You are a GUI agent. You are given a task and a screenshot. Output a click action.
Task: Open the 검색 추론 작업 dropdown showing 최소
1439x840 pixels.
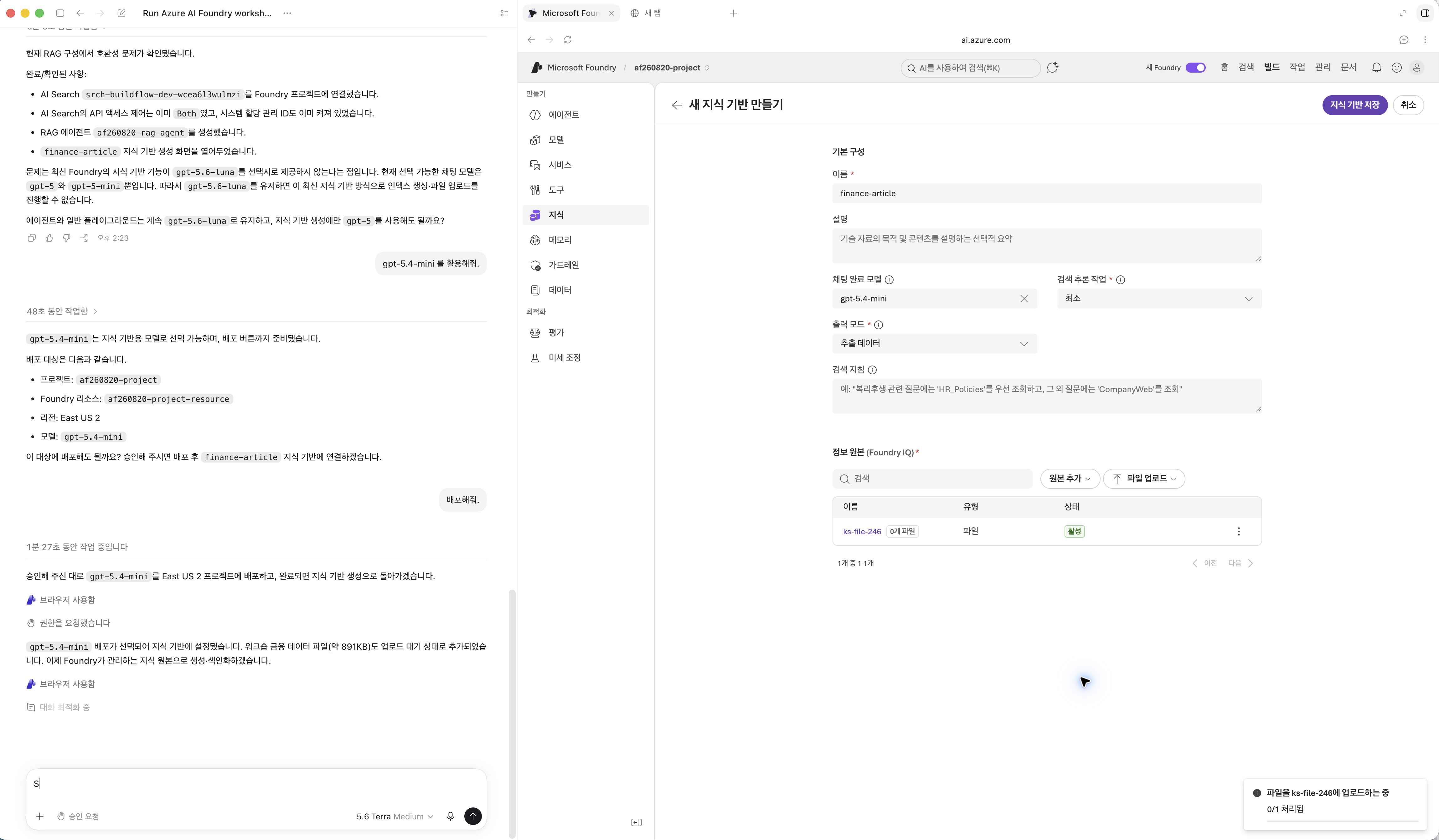coord(1159,299)
